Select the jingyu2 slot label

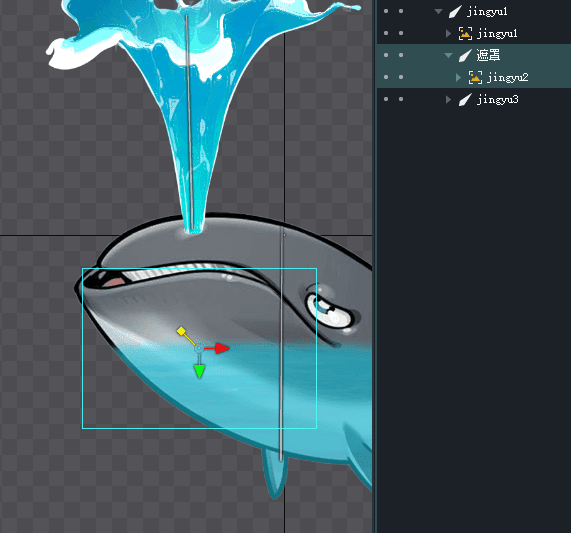click(x=508, y=78)
